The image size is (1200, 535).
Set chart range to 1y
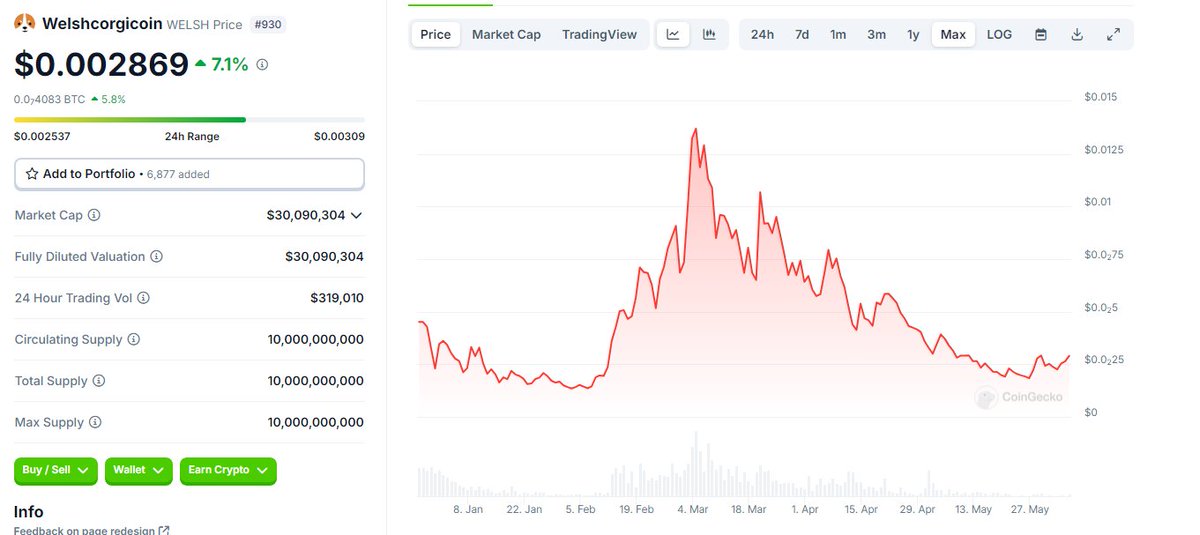tap(913, 35)
